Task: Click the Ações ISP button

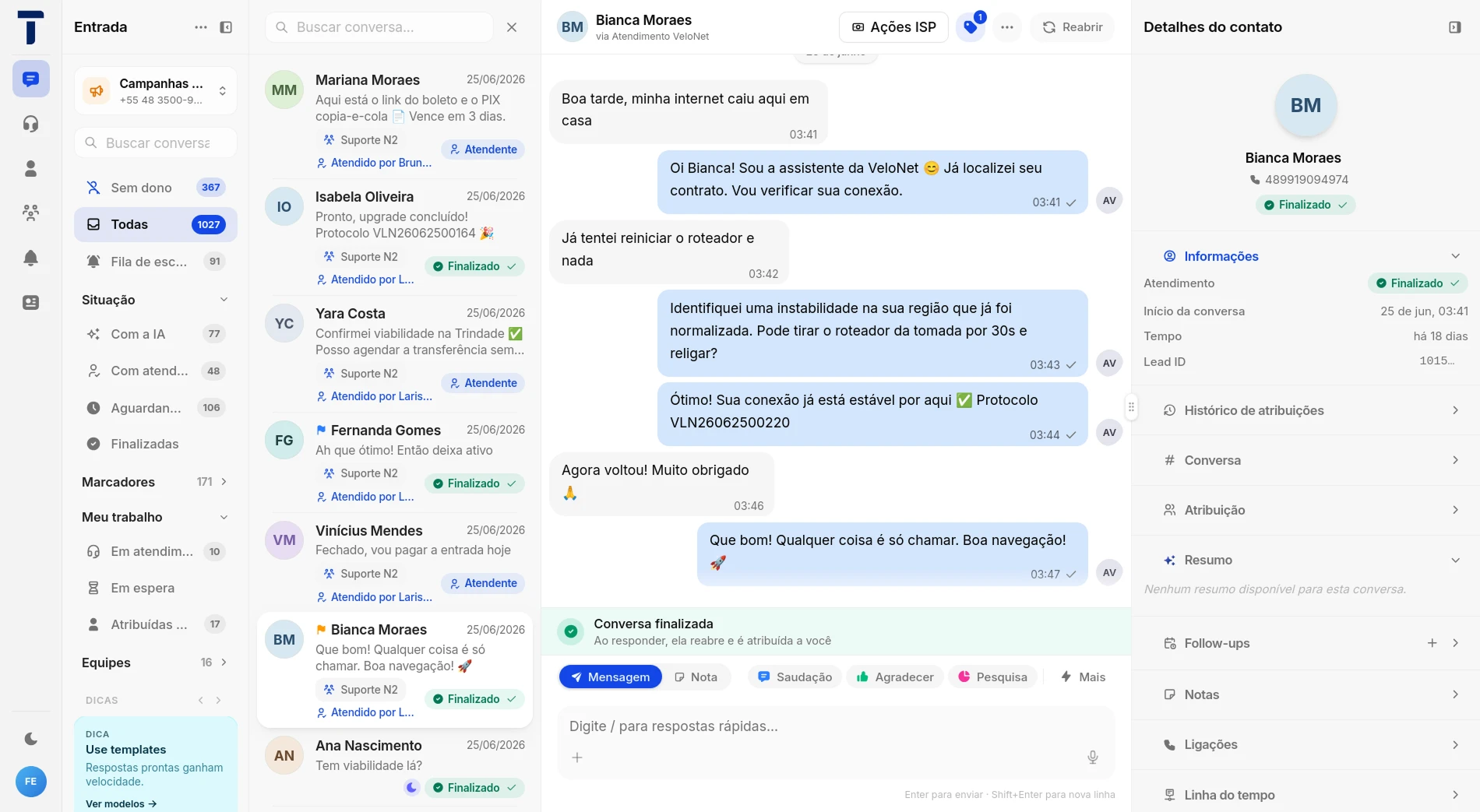Action: pos(893,27)
